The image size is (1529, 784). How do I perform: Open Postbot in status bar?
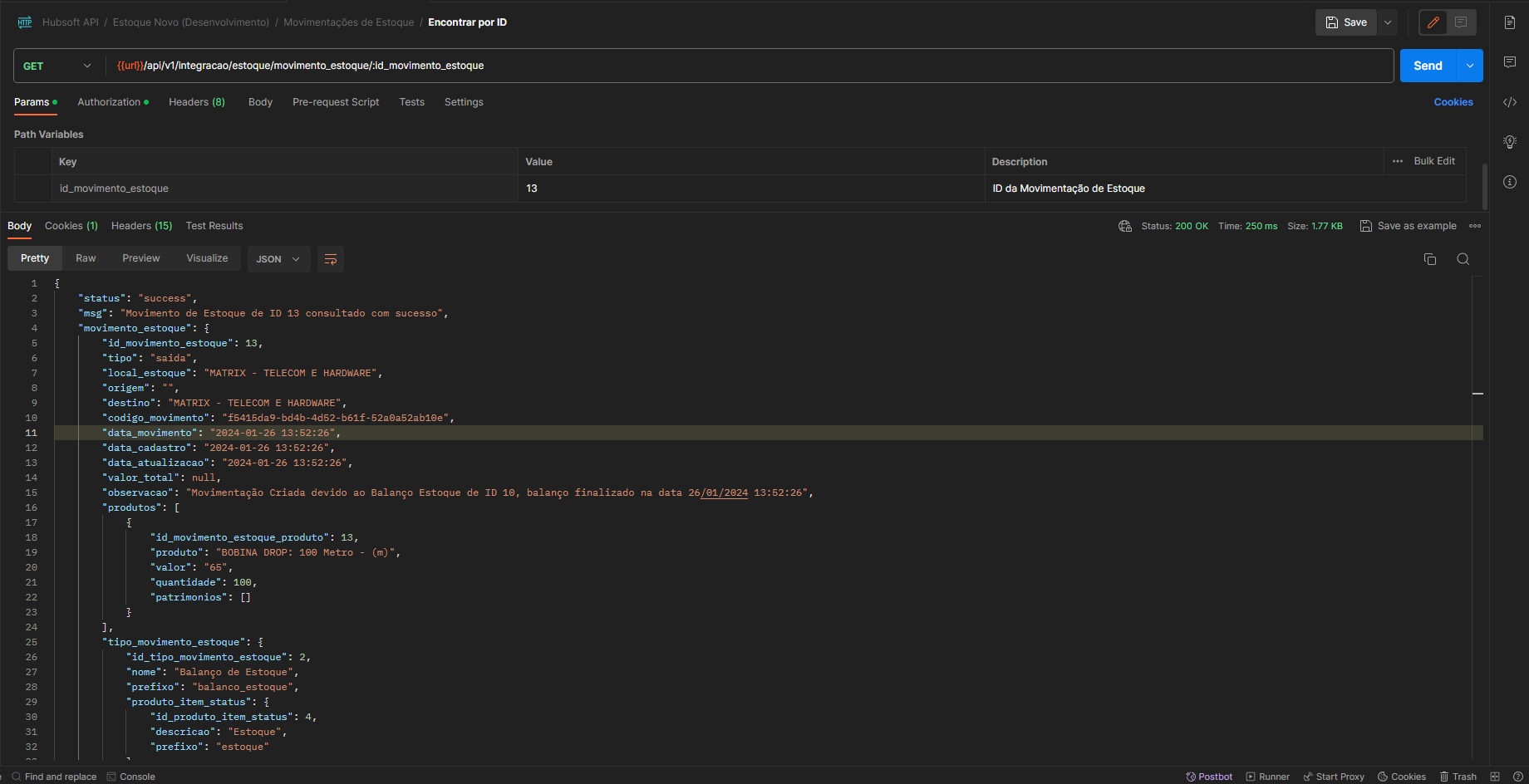point(1209,777)
